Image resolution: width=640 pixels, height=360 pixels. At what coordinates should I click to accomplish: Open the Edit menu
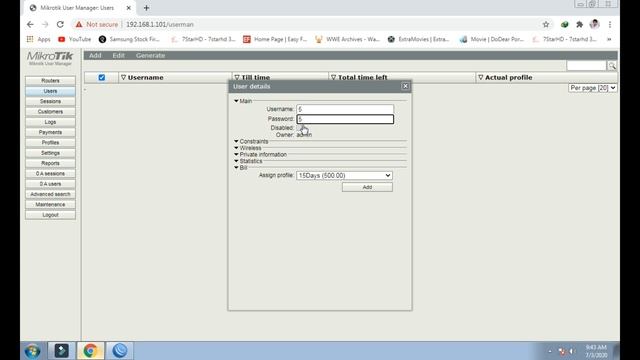tap(118, 56)
